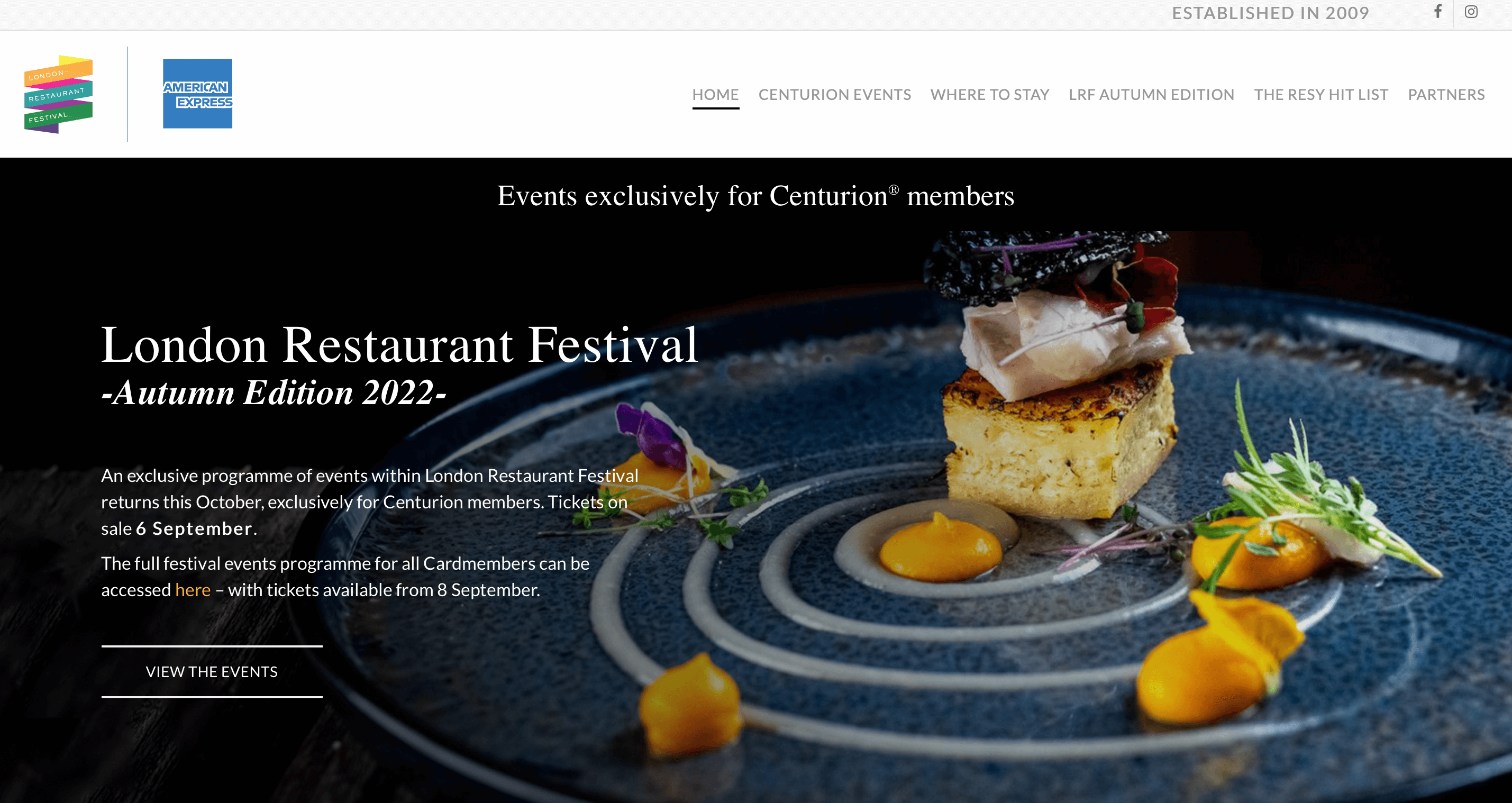The width and height of the screenshot is (1512, 803).
Task: Click the Established in 2009 text
Action: [1270, 13]
